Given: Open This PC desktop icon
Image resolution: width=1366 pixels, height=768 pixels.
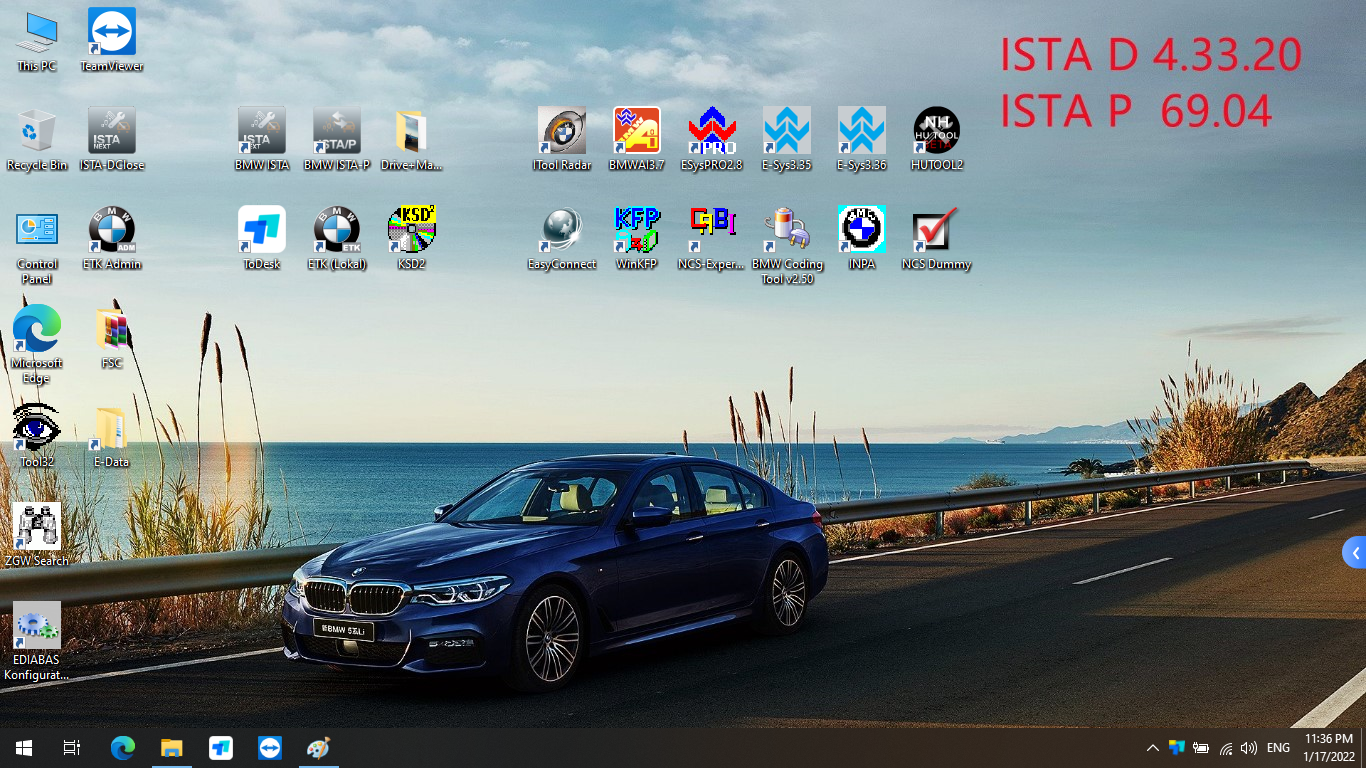Looking at the screenshot, I should point(37,40).
